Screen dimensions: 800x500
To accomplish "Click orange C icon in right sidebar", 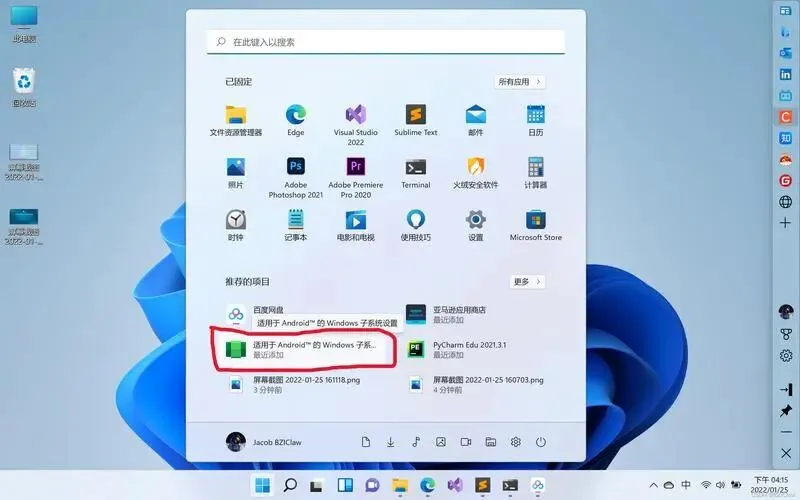I will pos(786,117).
